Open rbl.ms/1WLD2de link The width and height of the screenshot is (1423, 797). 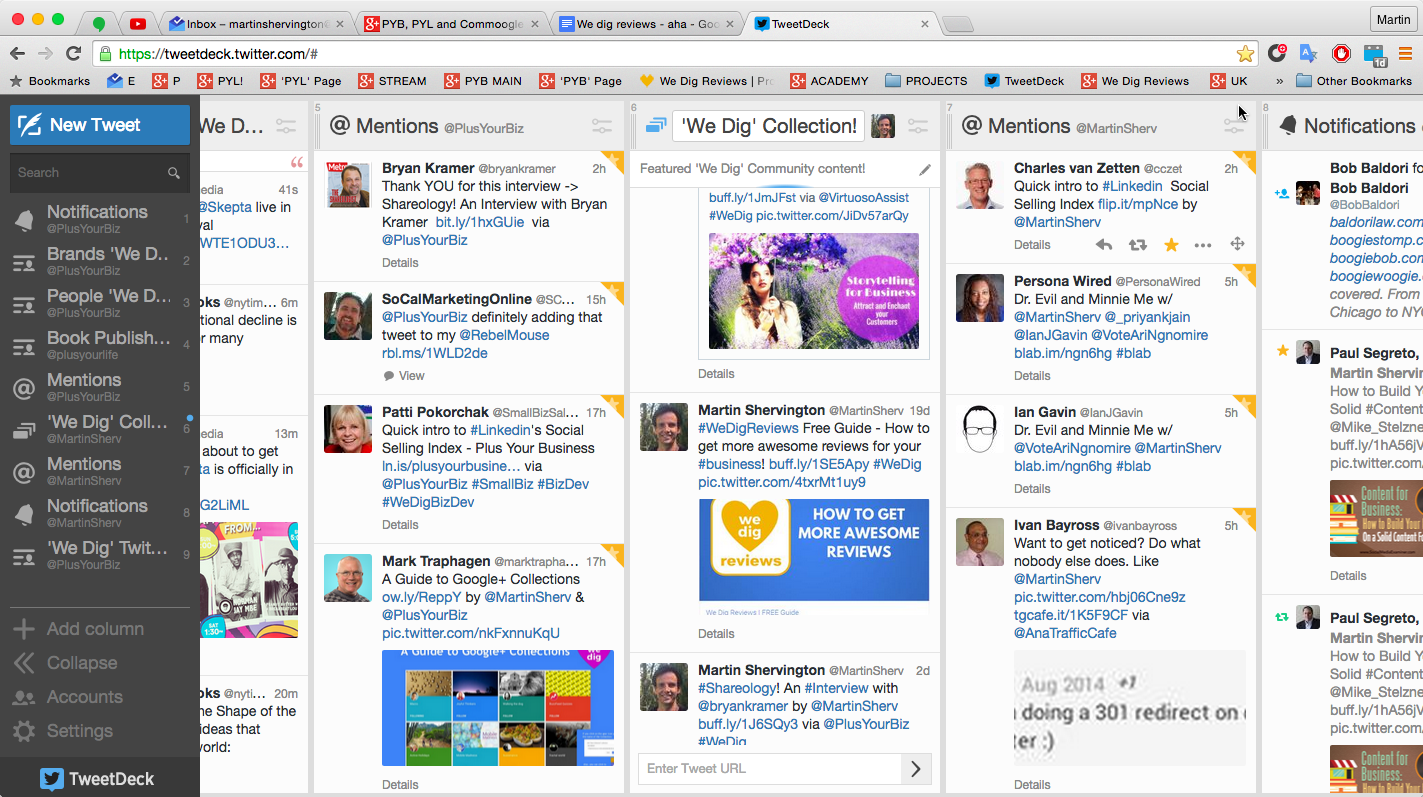click(435, 353)
